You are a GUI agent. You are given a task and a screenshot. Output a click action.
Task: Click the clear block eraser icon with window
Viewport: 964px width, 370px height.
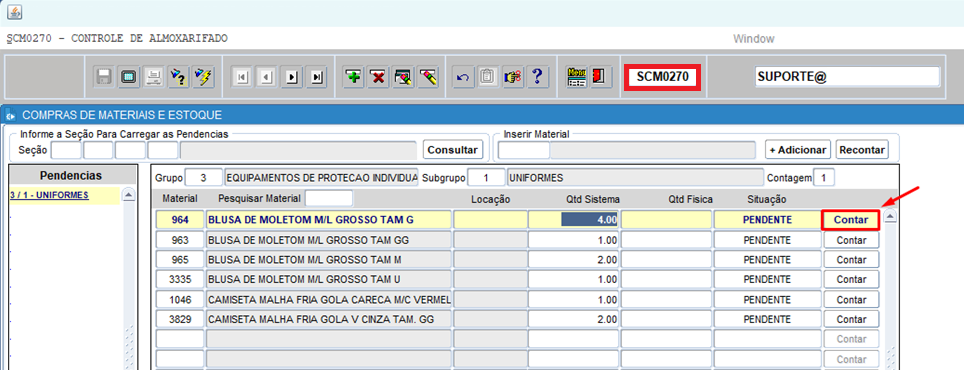click(403, 77)
